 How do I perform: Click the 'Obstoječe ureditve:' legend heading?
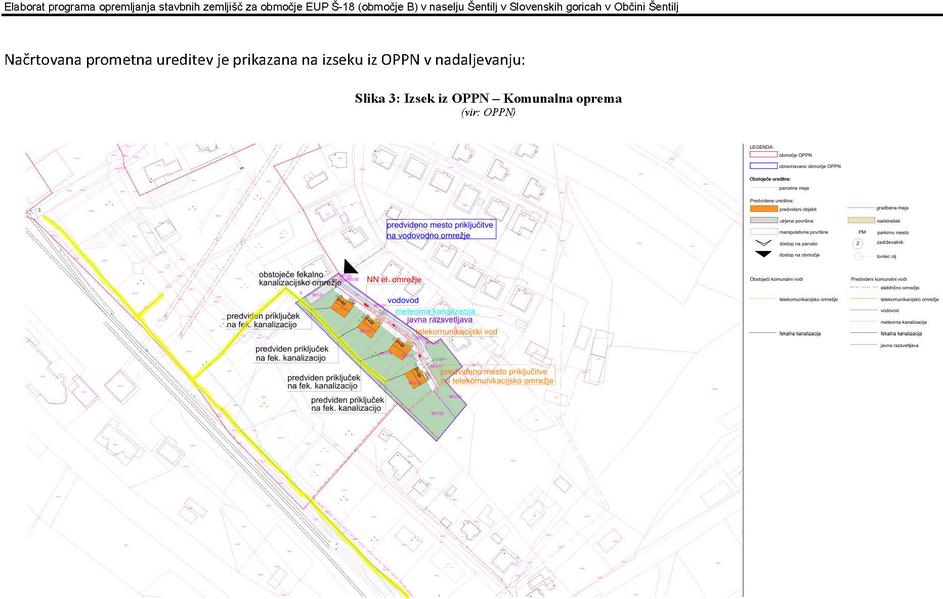pos(770,179)
